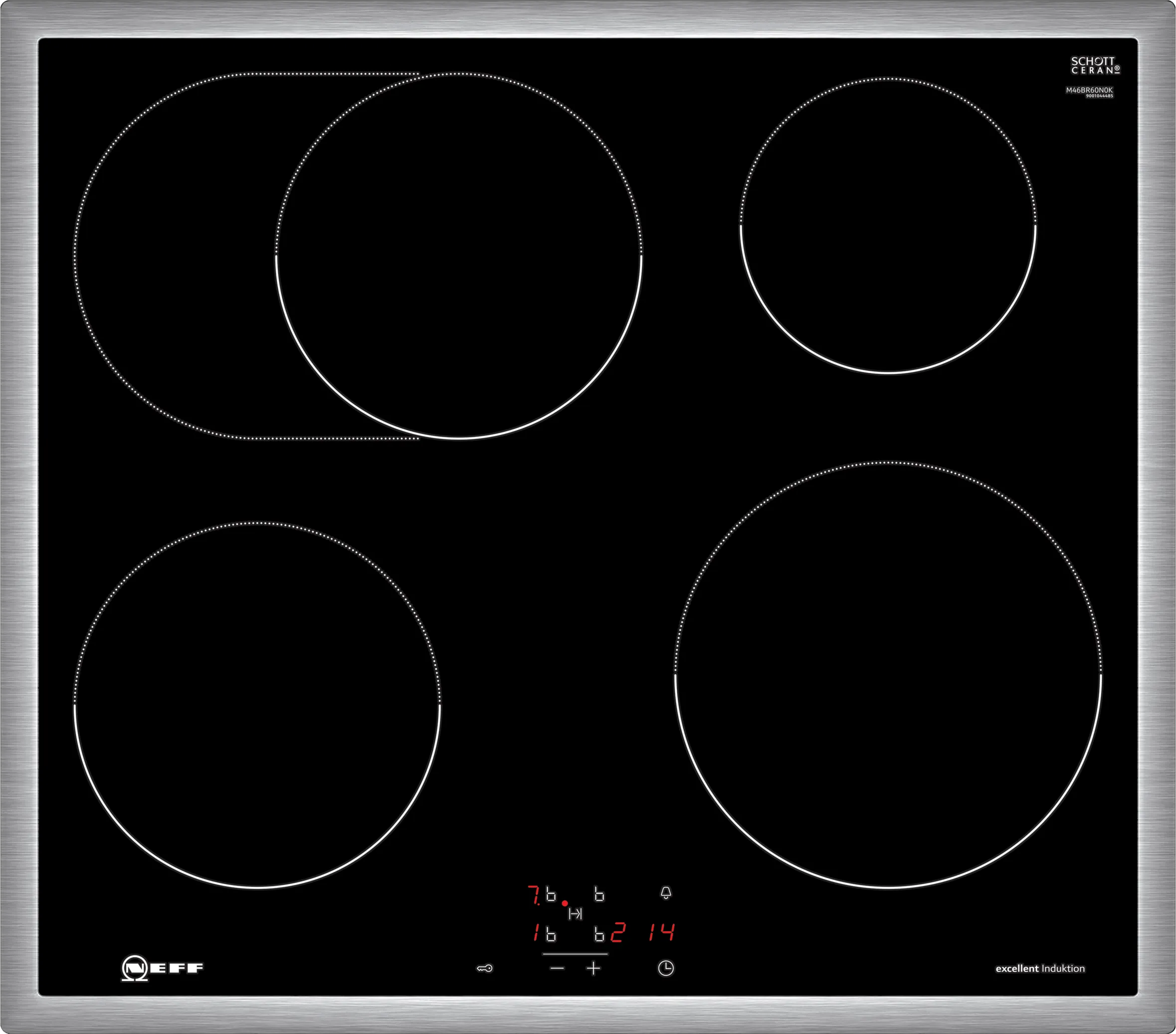
Task: Tap the red '14' timer display
Action: [662, 932]
